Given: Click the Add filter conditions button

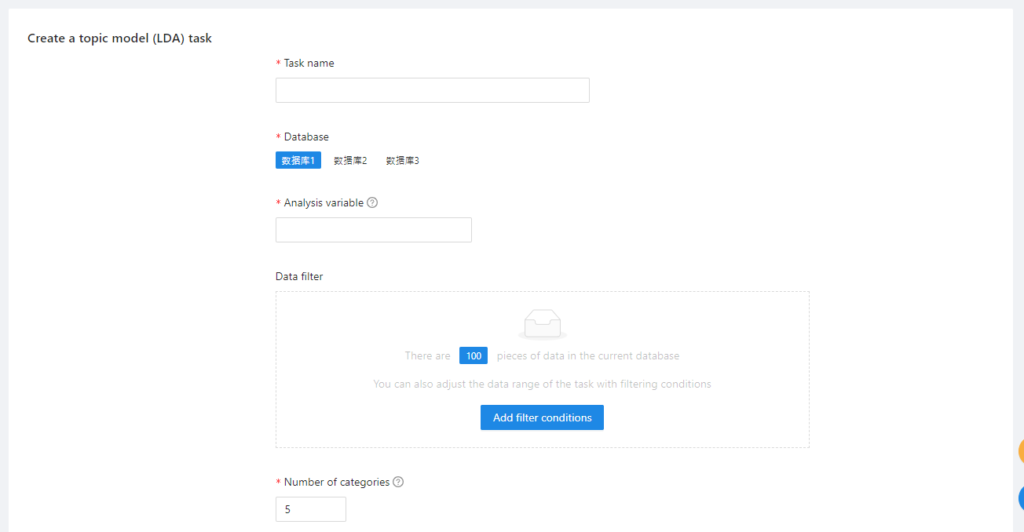Looking at the screenshot, I should point(542,418).
